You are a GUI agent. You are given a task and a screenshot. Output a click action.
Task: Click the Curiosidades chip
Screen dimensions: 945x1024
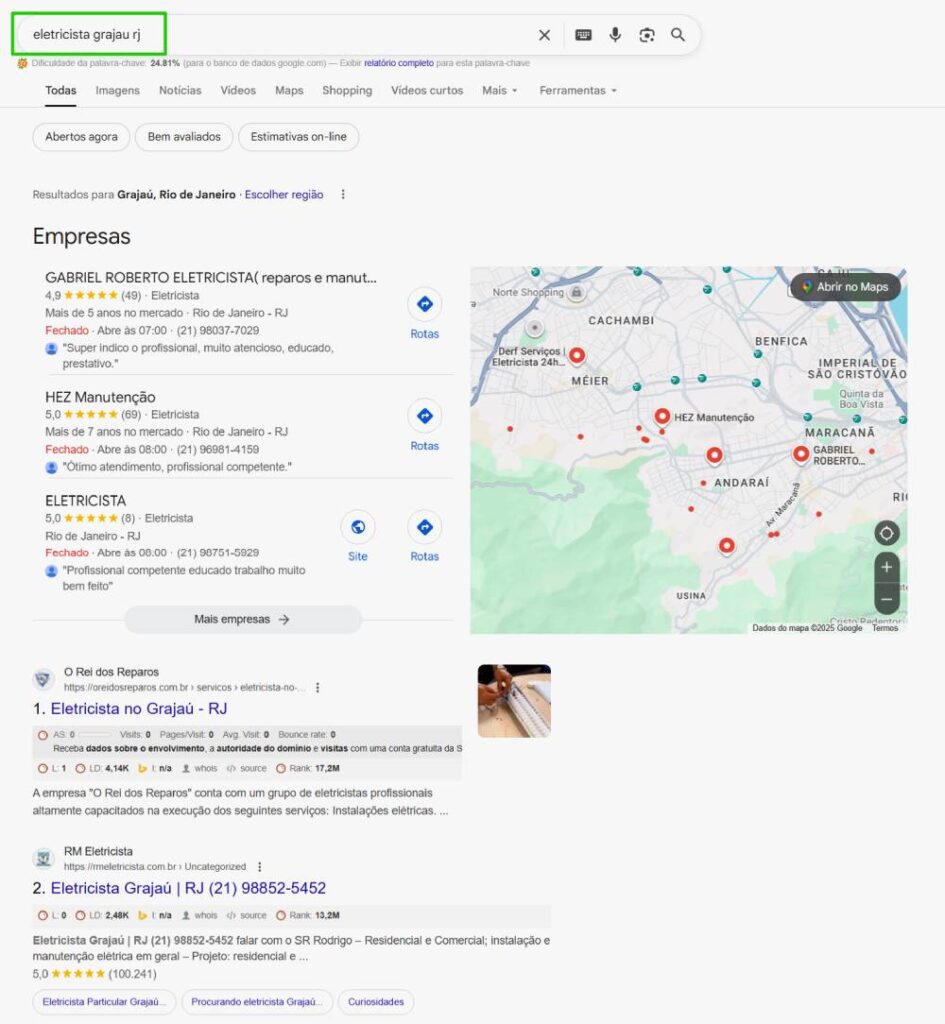[x=376, y=1002]
